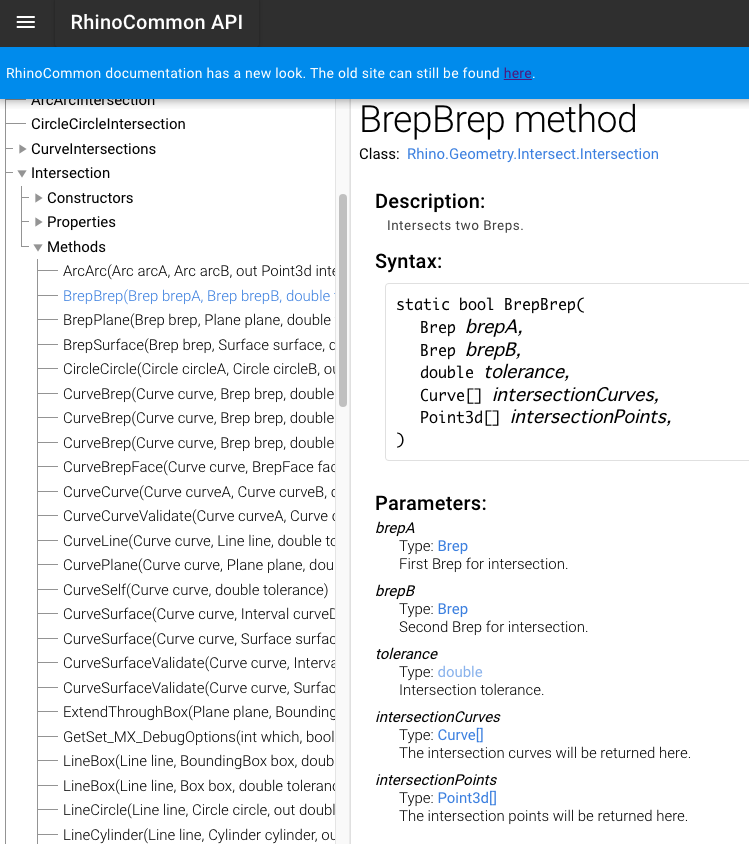Open the CurveCurve method entry
This screenshot has height=844, width=749.
click(x=199, y=492)
